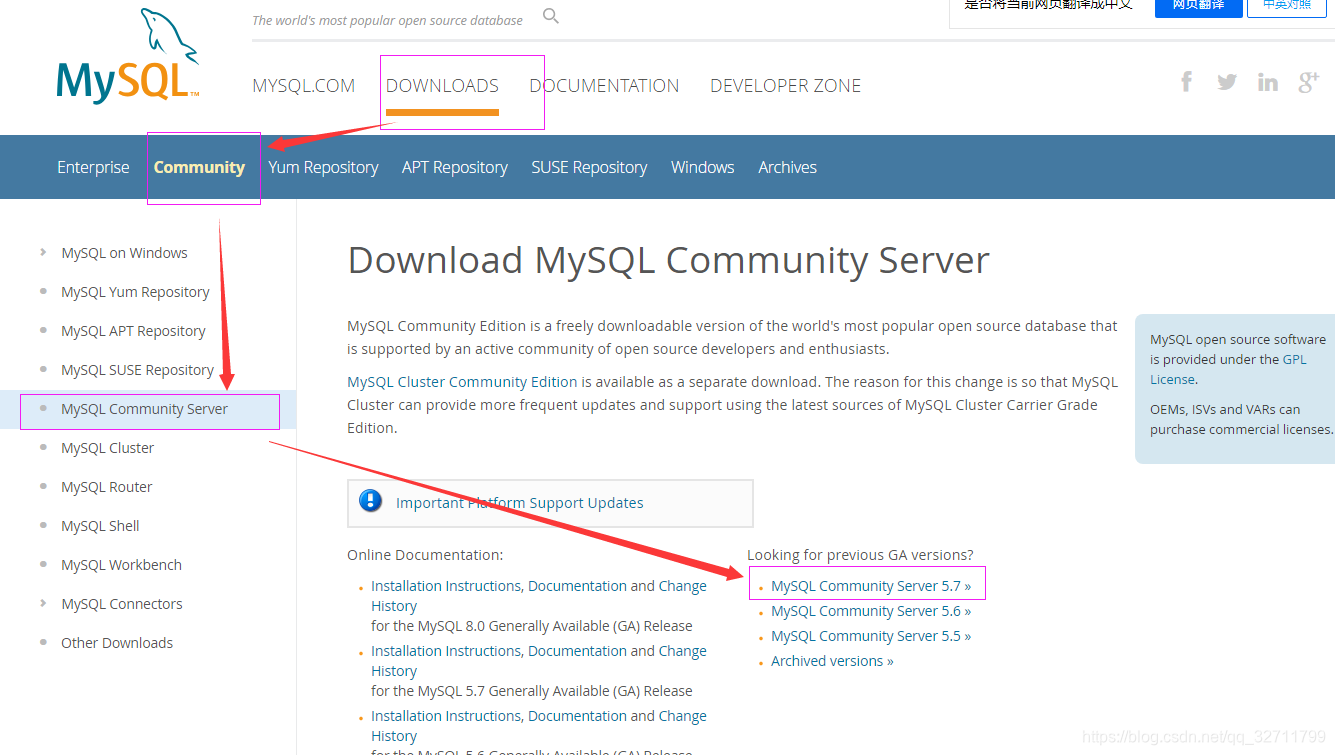This screenshot has height=755, width=1335.
Task: Select MySQL Cluster in sidebar
Action: pyautogui.click(x=107, y=448)
